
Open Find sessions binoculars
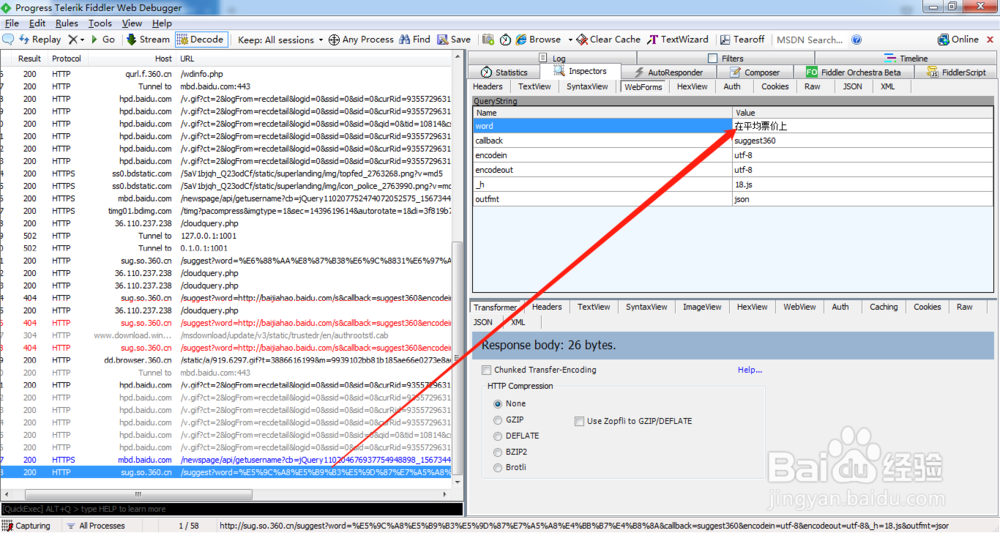[415, 40]
